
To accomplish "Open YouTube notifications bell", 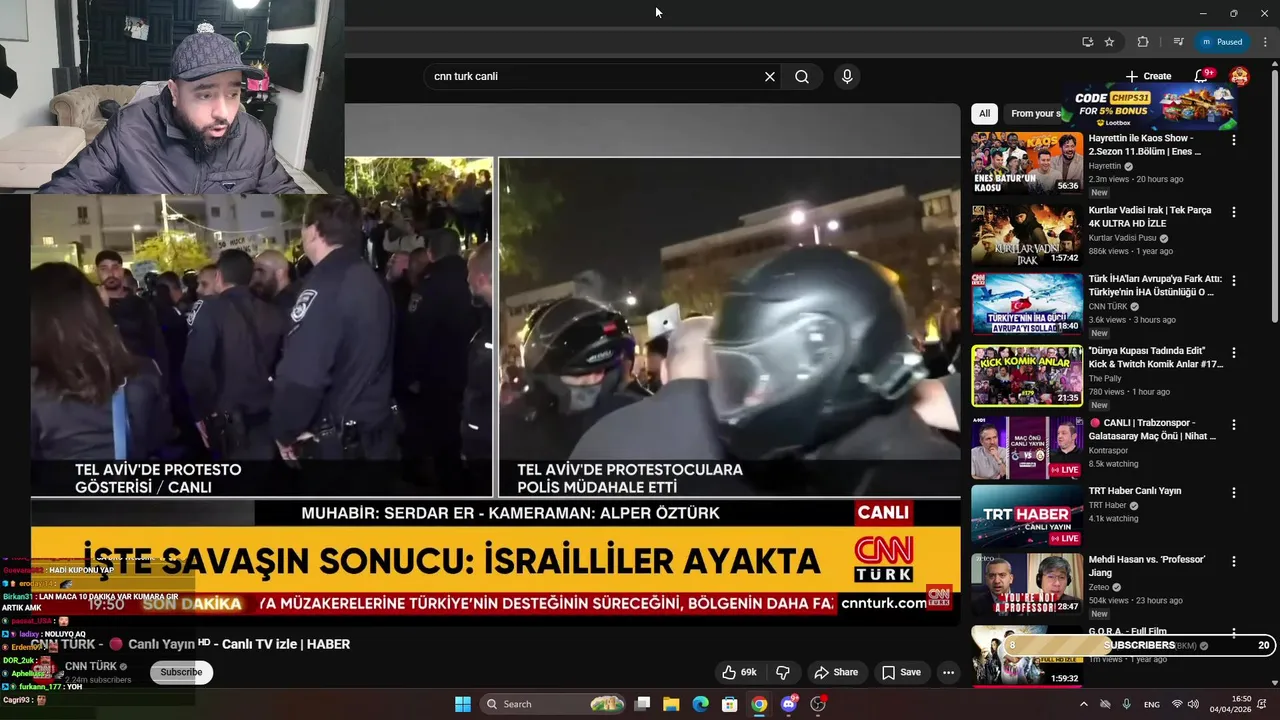I will tap(1201, 76).
